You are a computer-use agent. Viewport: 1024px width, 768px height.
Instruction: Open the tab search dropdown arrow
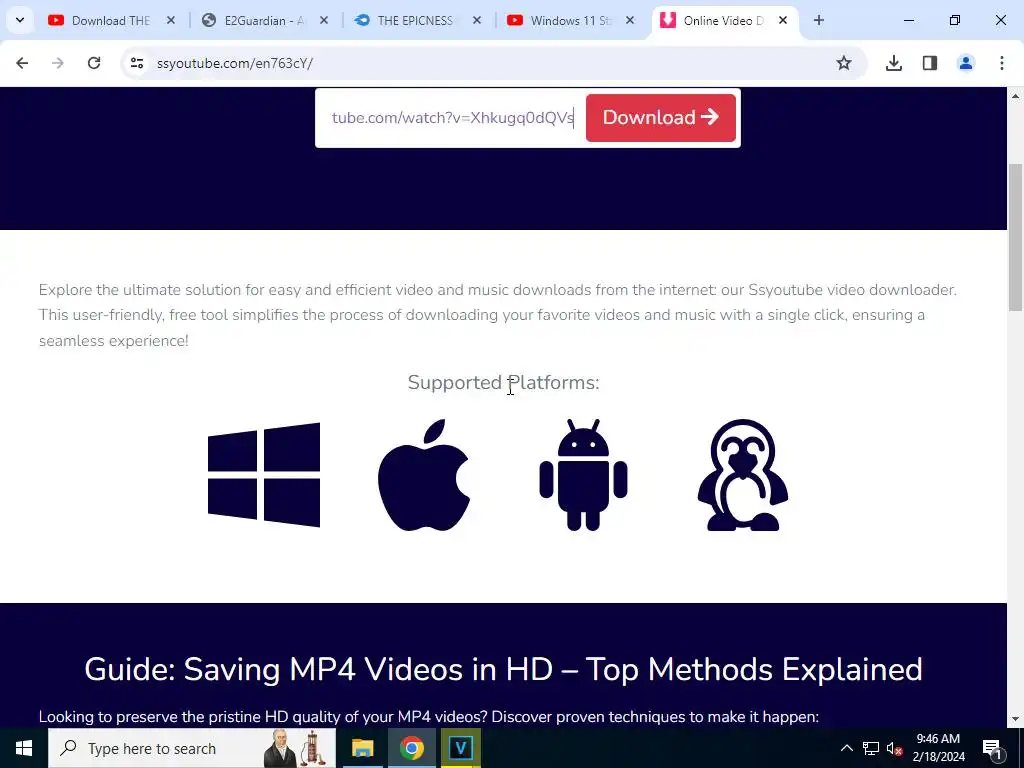20,20
